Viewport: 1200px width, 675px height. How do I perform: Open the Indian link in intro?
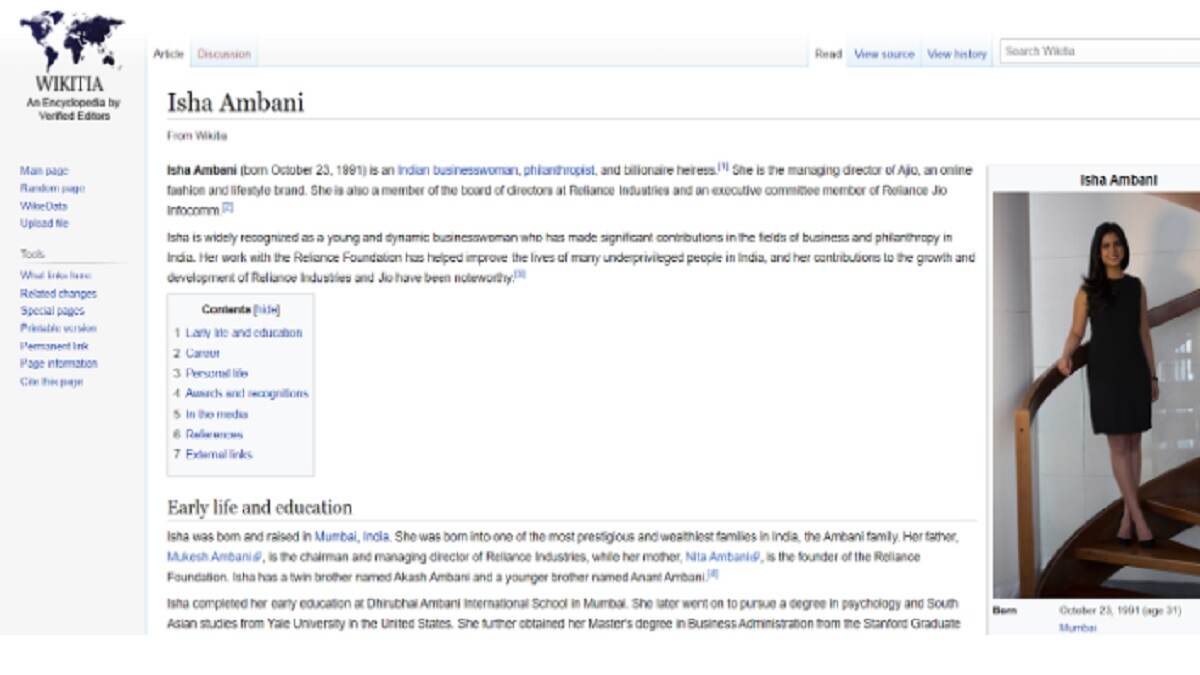(x=413, y=170)
